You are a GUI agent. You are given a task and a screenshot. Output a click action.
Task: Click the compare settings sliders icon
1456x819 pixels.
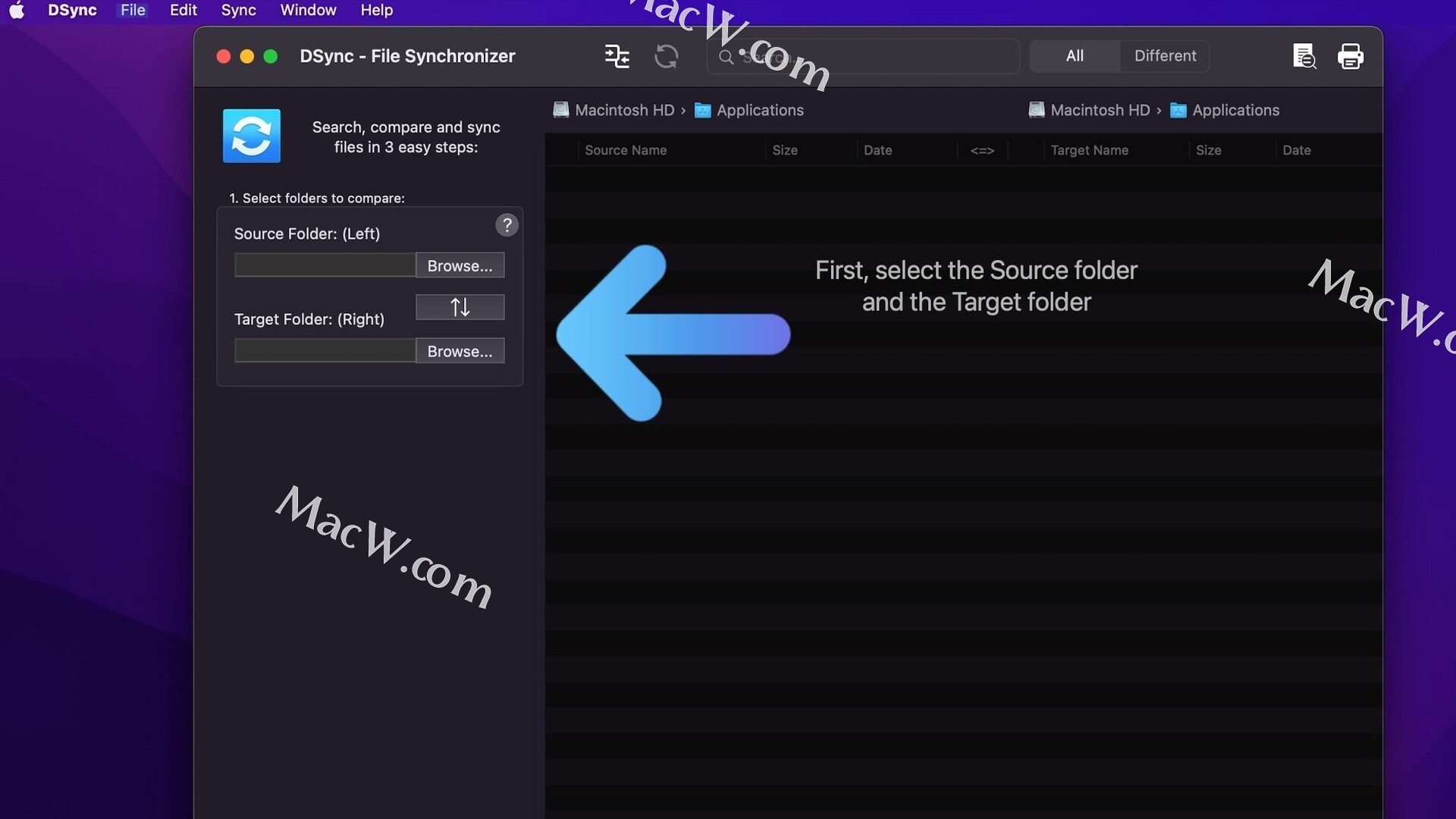(617, 56)
